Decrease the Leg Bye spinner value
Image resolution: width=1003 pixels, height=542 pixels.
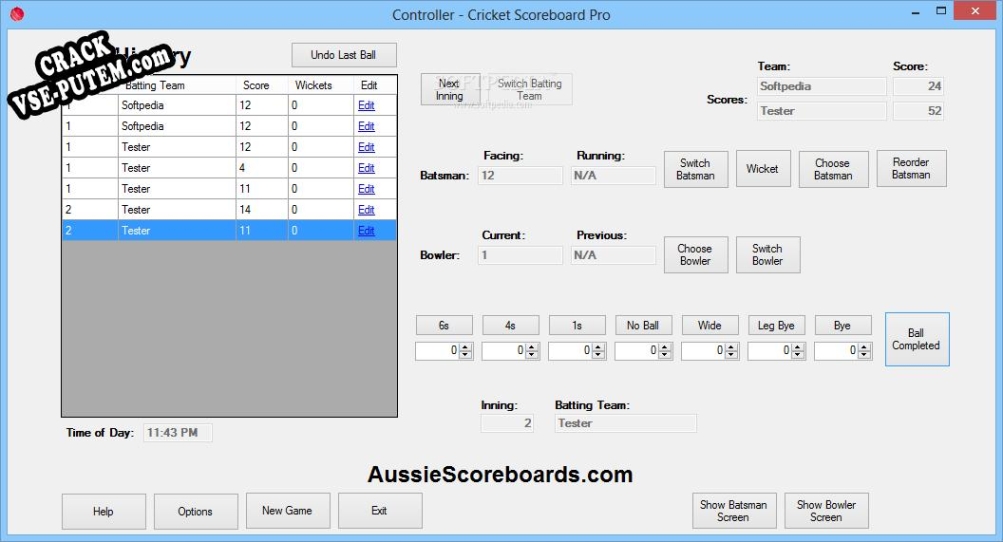[798, 355]
